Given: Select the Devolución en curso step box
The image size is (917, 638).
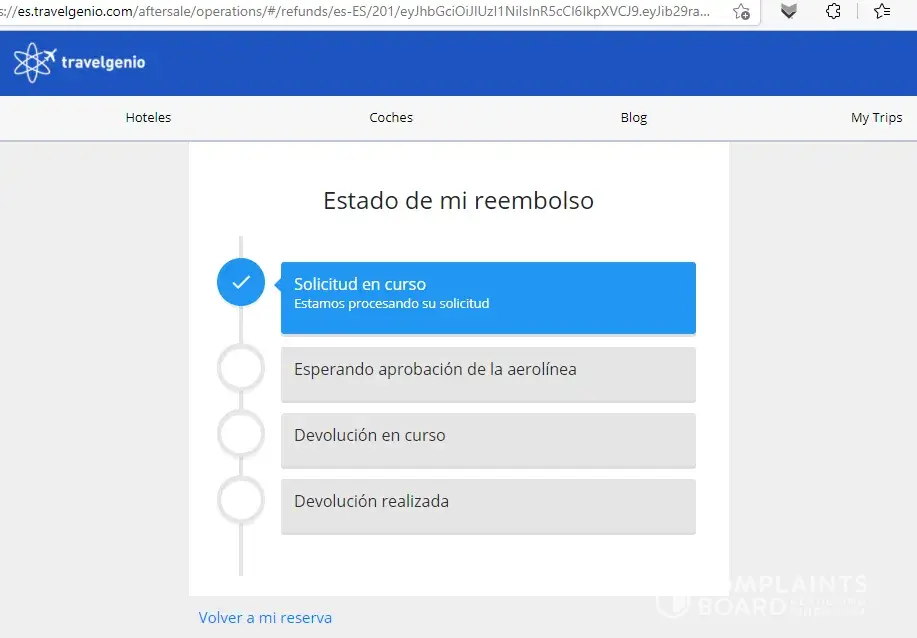Looking at the screenshot, I should point(488,440).
